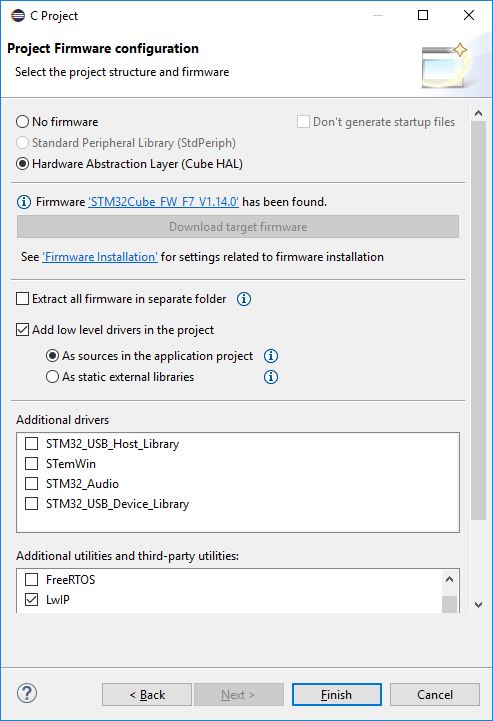The height and width of the screenshot is (721, 493).
Task: Go Back to the previous wizard page
Action: coord(147,694)
